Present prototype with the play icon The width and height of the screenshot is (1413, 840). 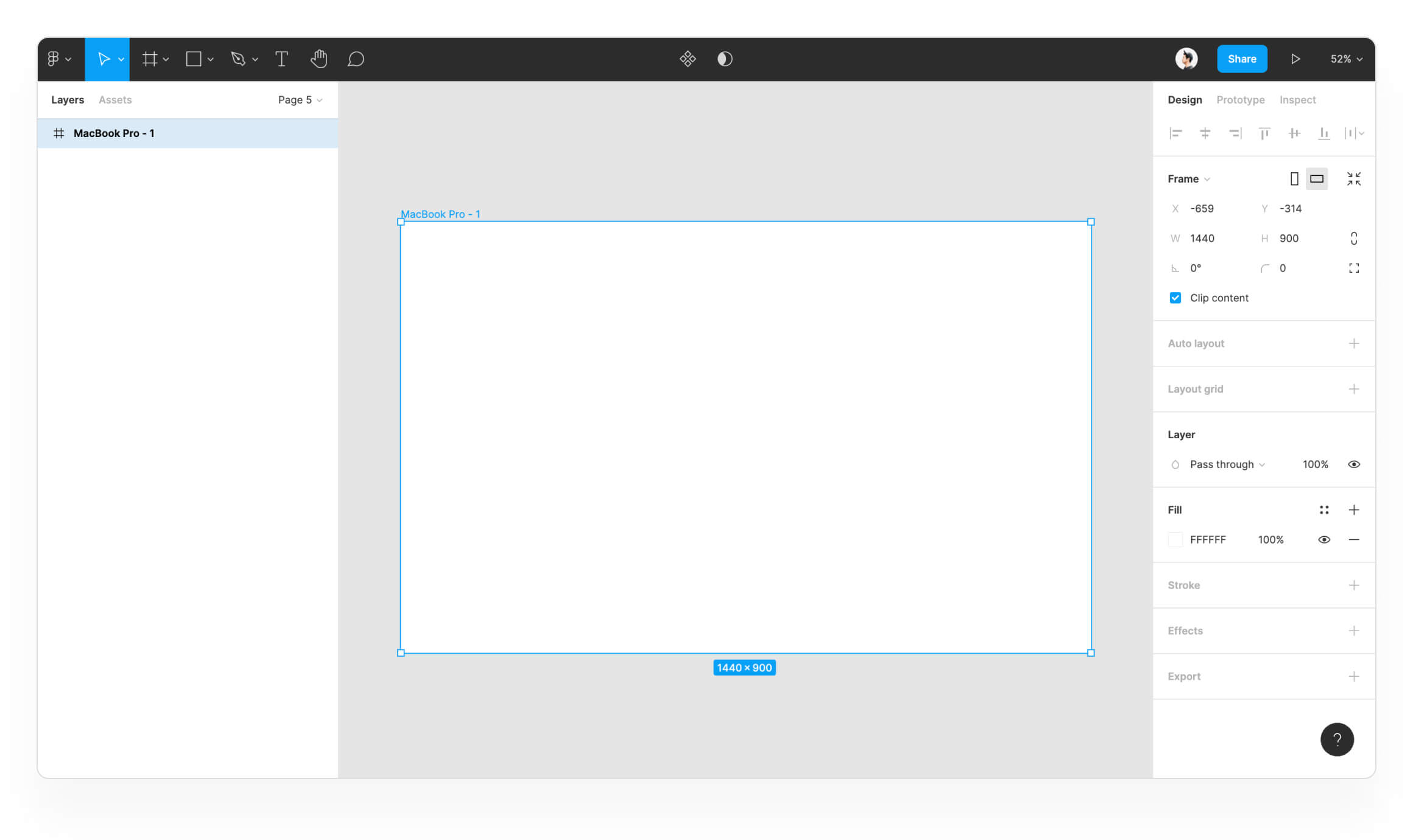pos(1295,59)
